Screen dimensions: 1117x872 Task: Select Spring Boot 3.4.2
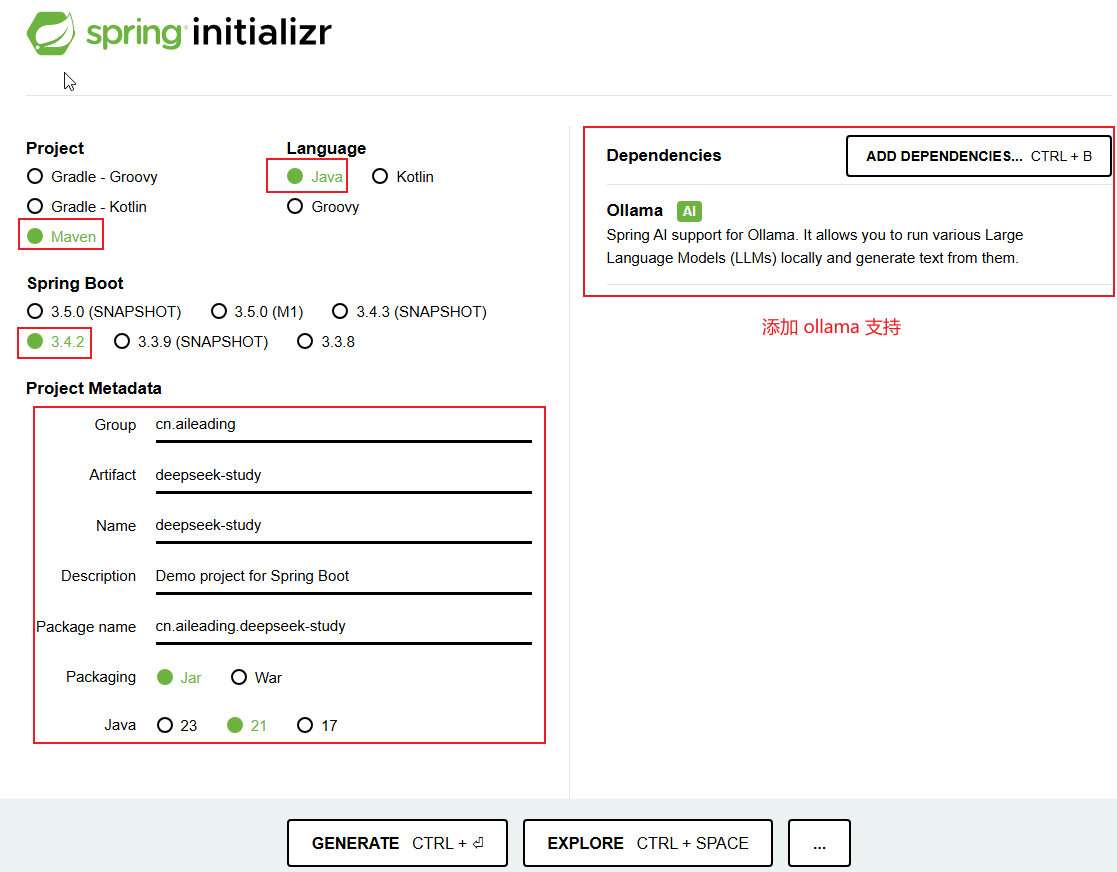pyautogui.click(x=56, y=341)
